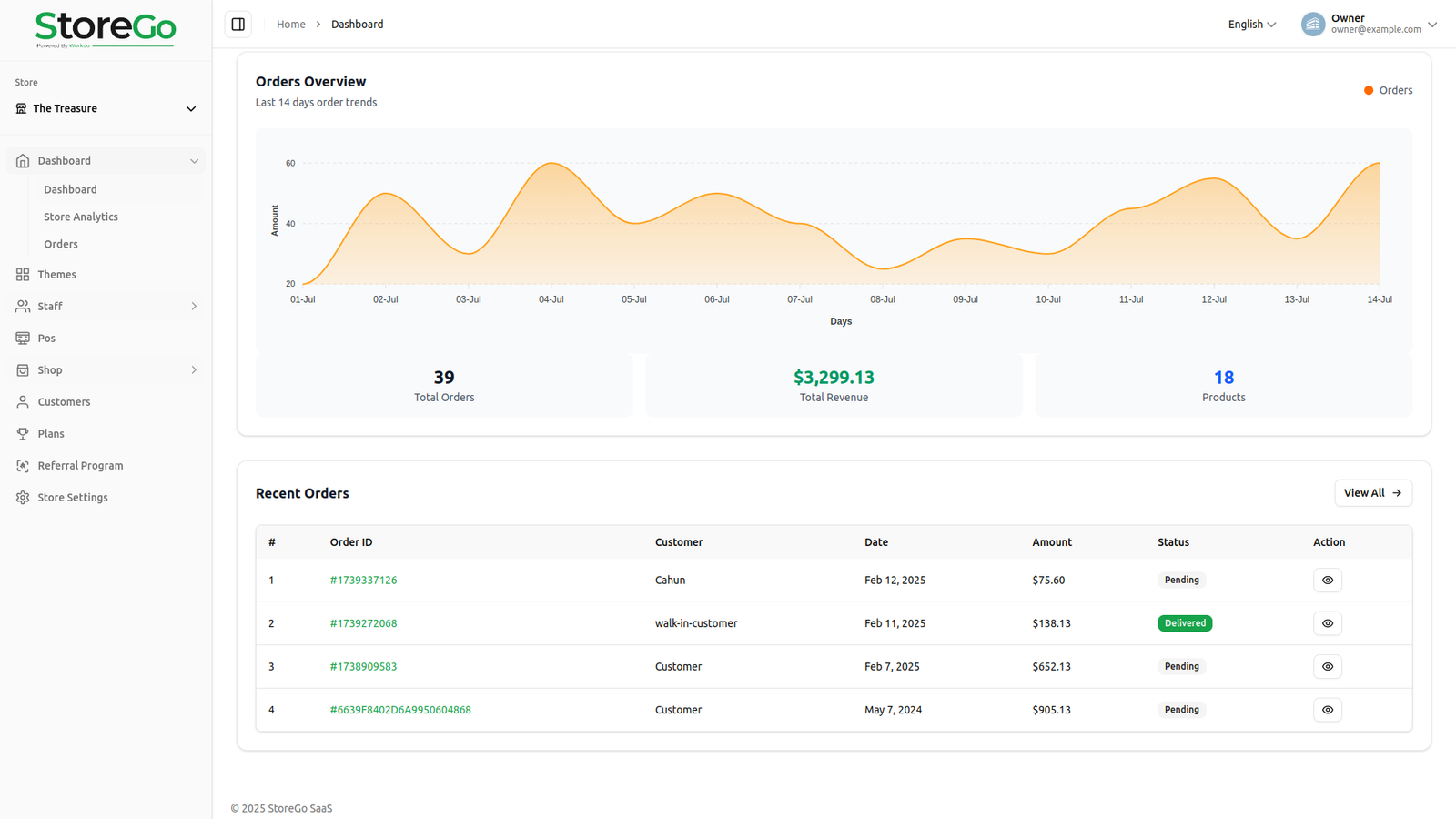Screen dimensions: 1456x819
Task: Click the Themes grid icon in sidebar
Action: point(23,275)
